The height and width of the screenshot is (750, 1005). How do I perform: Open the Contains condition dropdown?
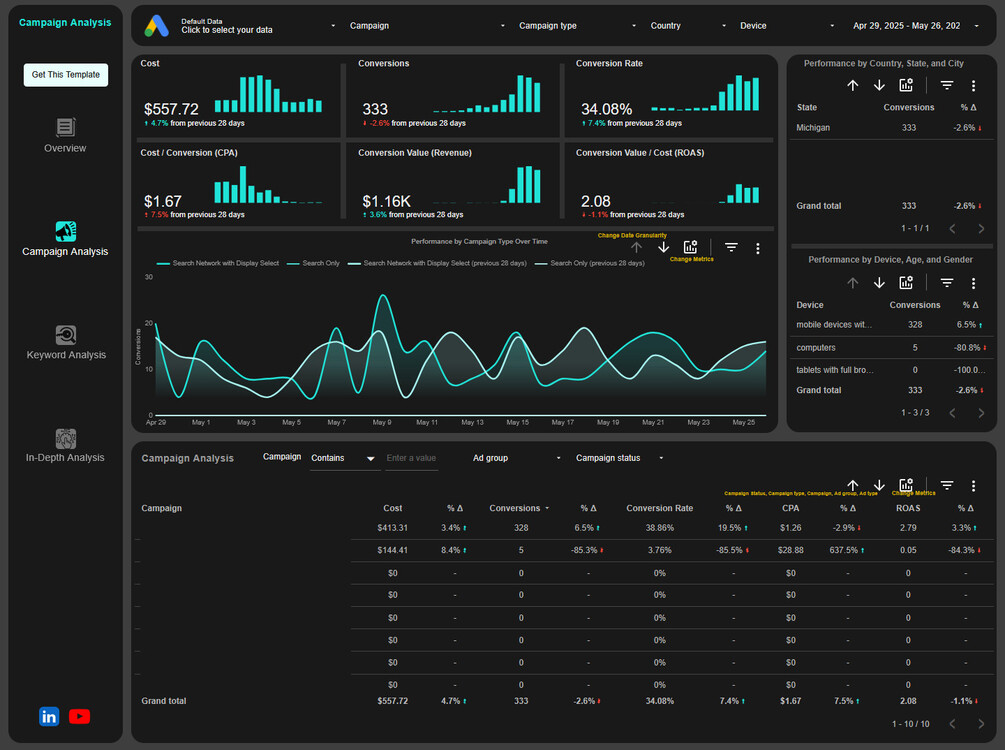344,458
